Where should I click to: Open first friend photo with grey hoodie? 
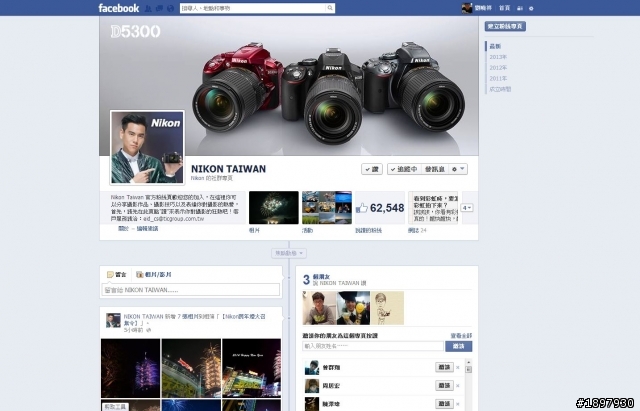click(x=319, y=308)
